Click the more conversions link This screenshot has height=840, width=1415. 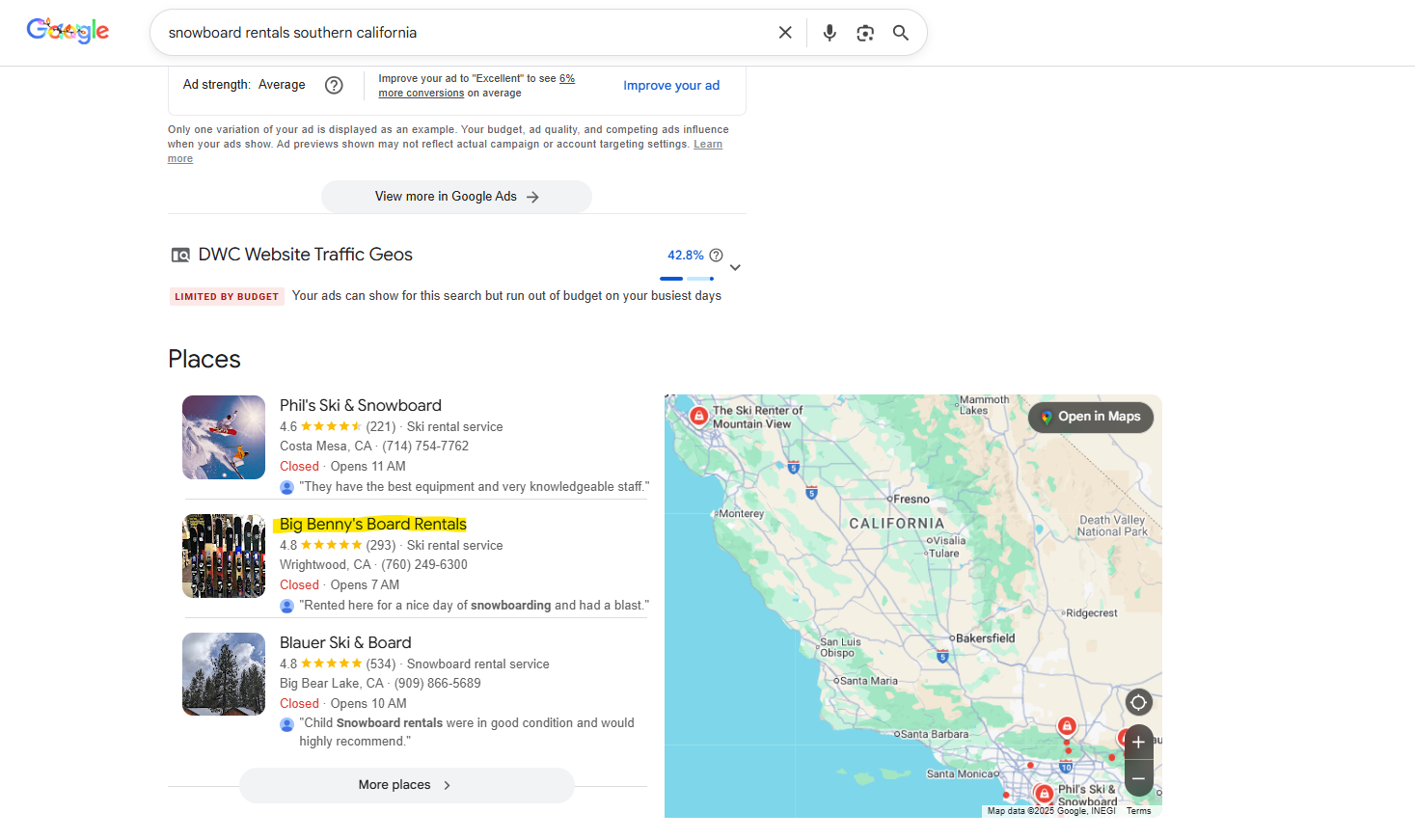point(421,94)
